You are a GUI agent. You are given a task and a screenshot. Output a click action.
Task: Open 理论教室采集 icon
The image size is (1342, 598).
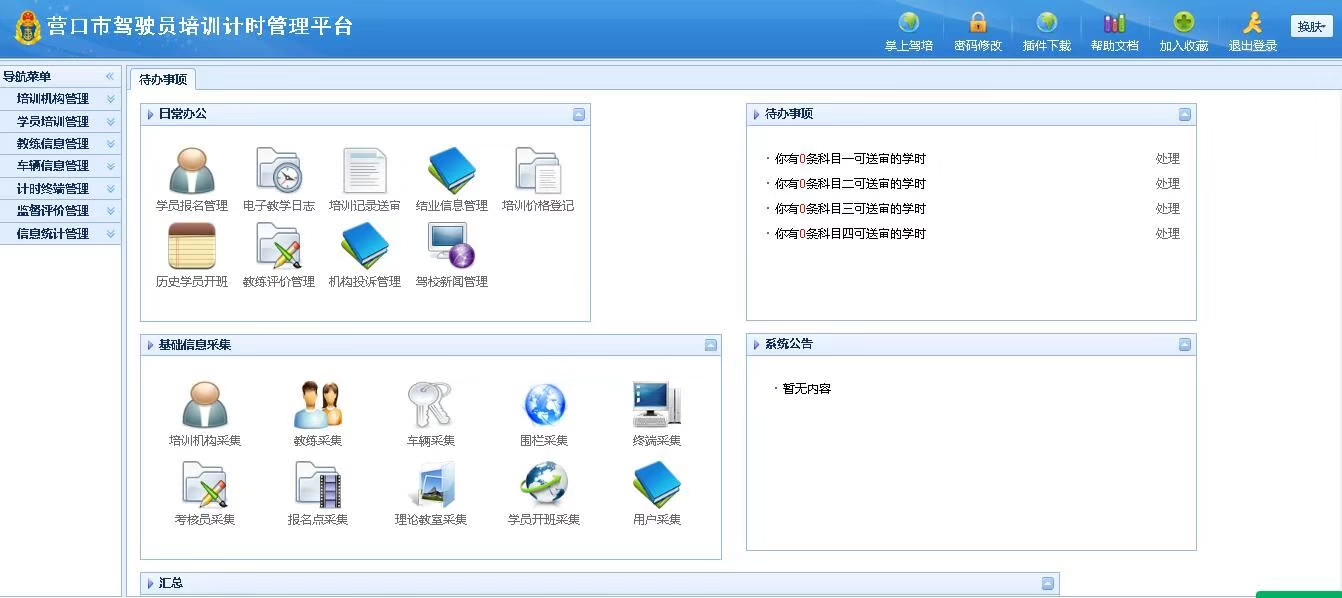point(431,484)
